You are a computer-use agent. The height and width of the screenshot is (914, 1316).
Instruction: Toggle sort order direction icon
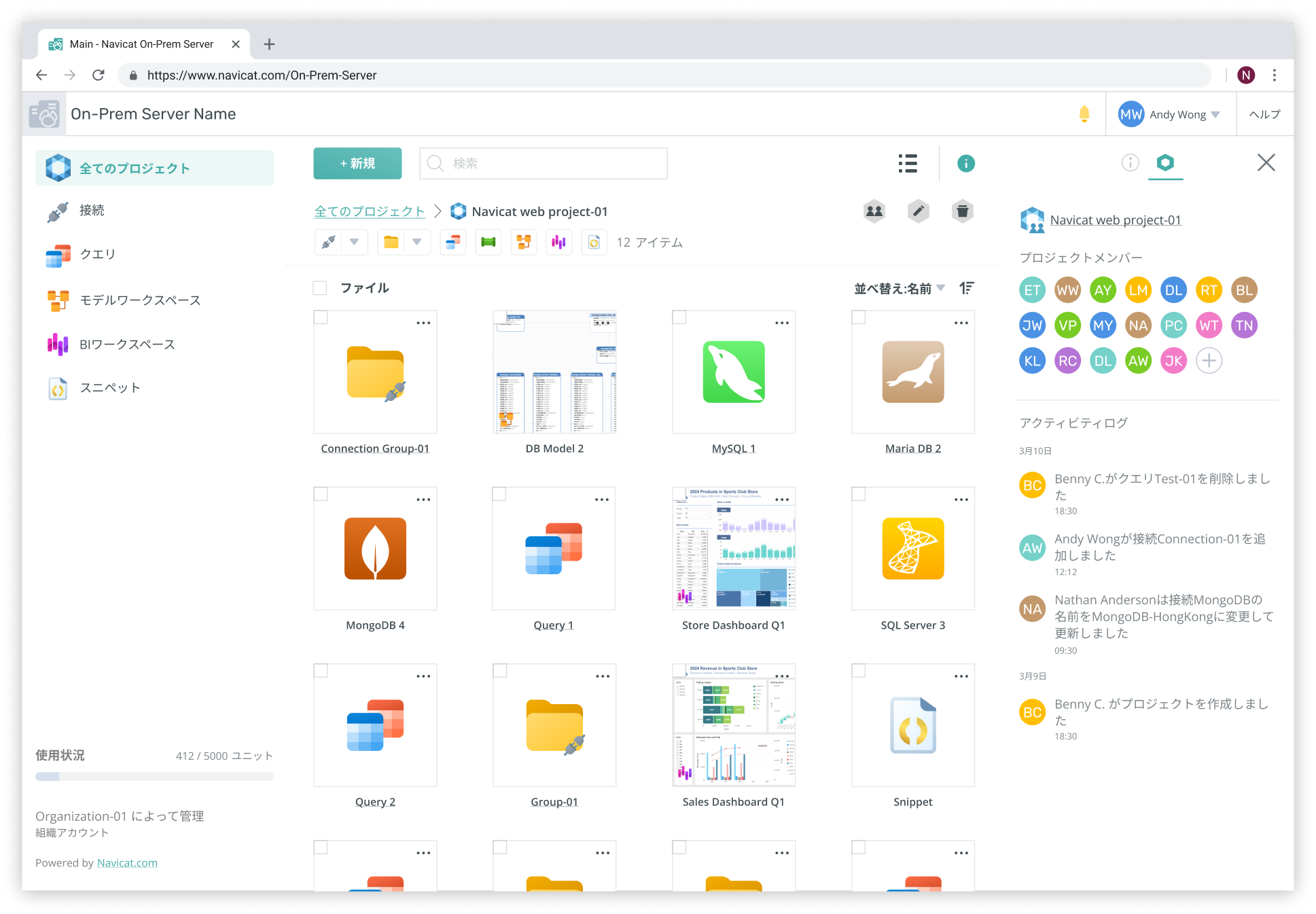tap(967, 288)
